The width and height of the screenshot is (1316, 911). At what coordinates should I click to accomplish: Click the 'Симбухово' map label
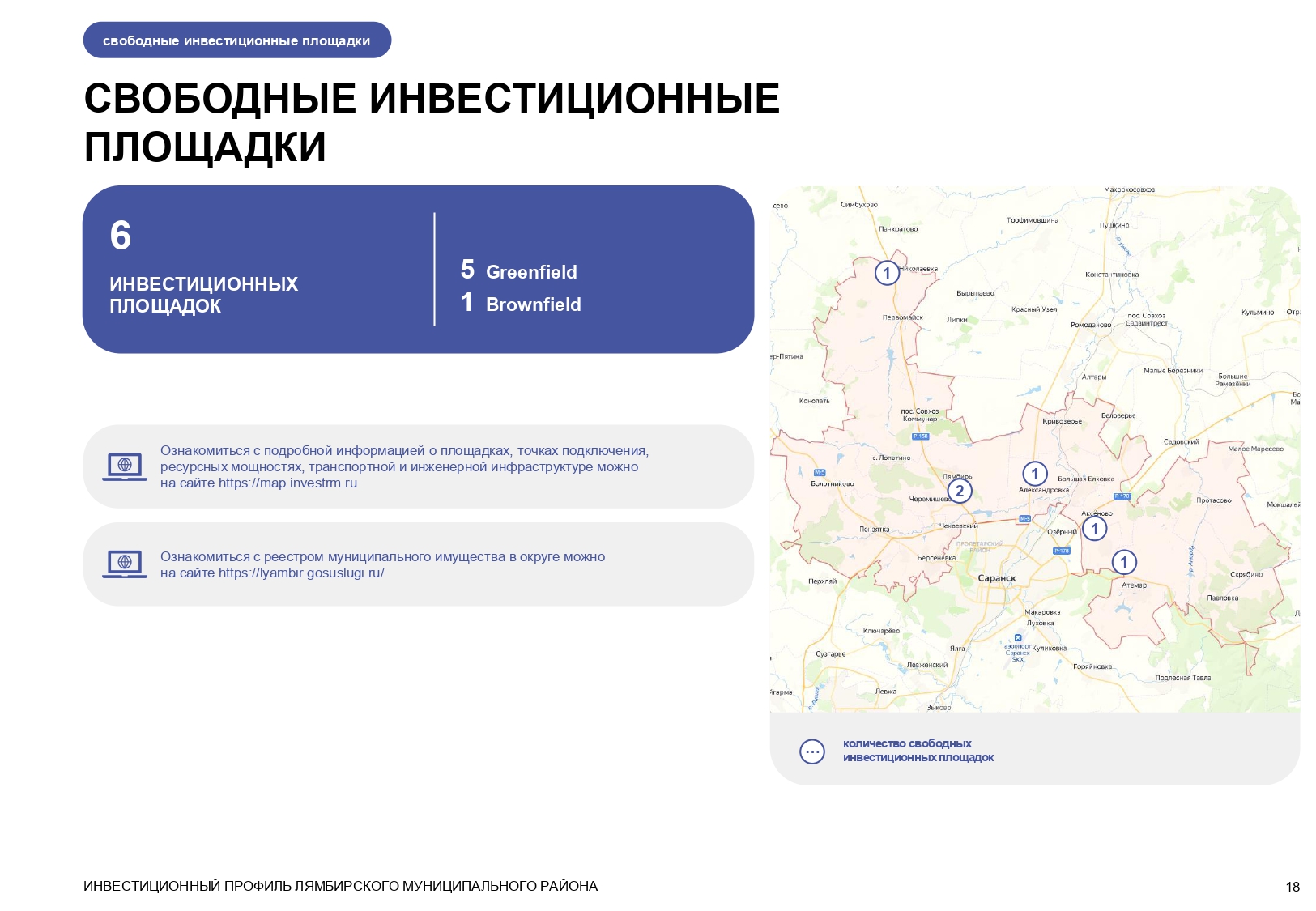859,205
